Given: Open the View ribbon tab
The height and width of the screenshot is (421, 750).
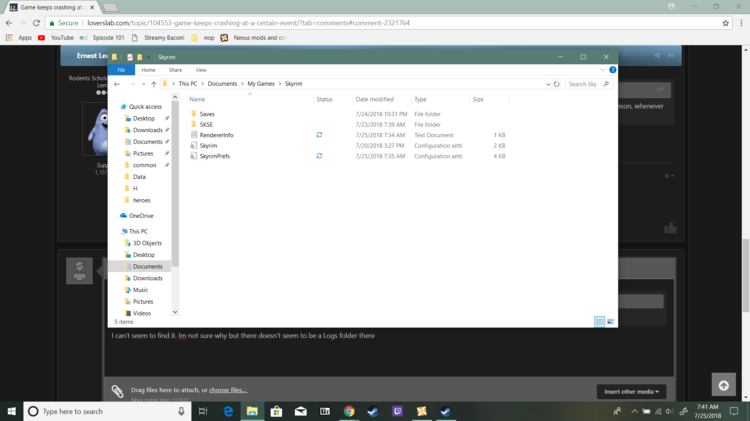Looking at the screenshot, I should pos(201,70).
